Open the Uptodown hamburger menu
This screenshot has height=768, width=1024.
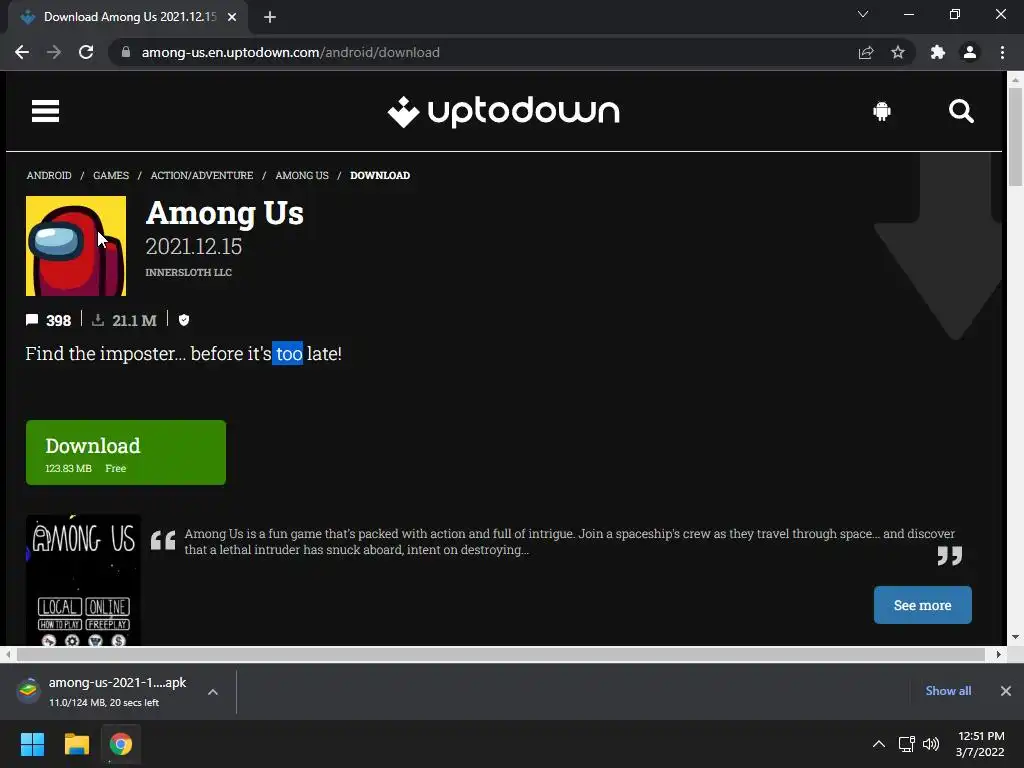click(45, 111)
